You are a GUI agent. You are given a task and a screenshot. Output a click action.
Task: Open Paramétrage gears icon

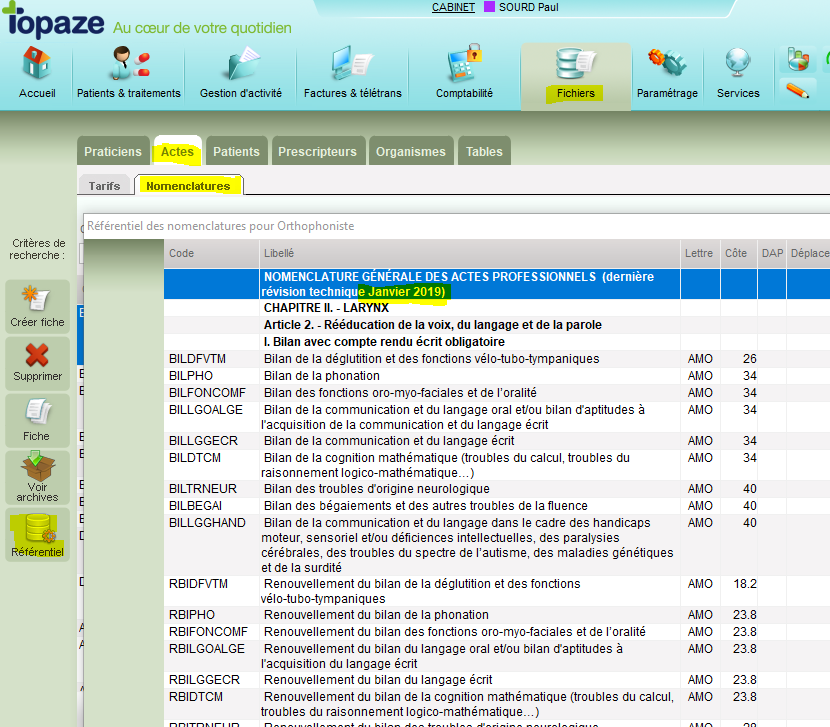pos(667,62)
